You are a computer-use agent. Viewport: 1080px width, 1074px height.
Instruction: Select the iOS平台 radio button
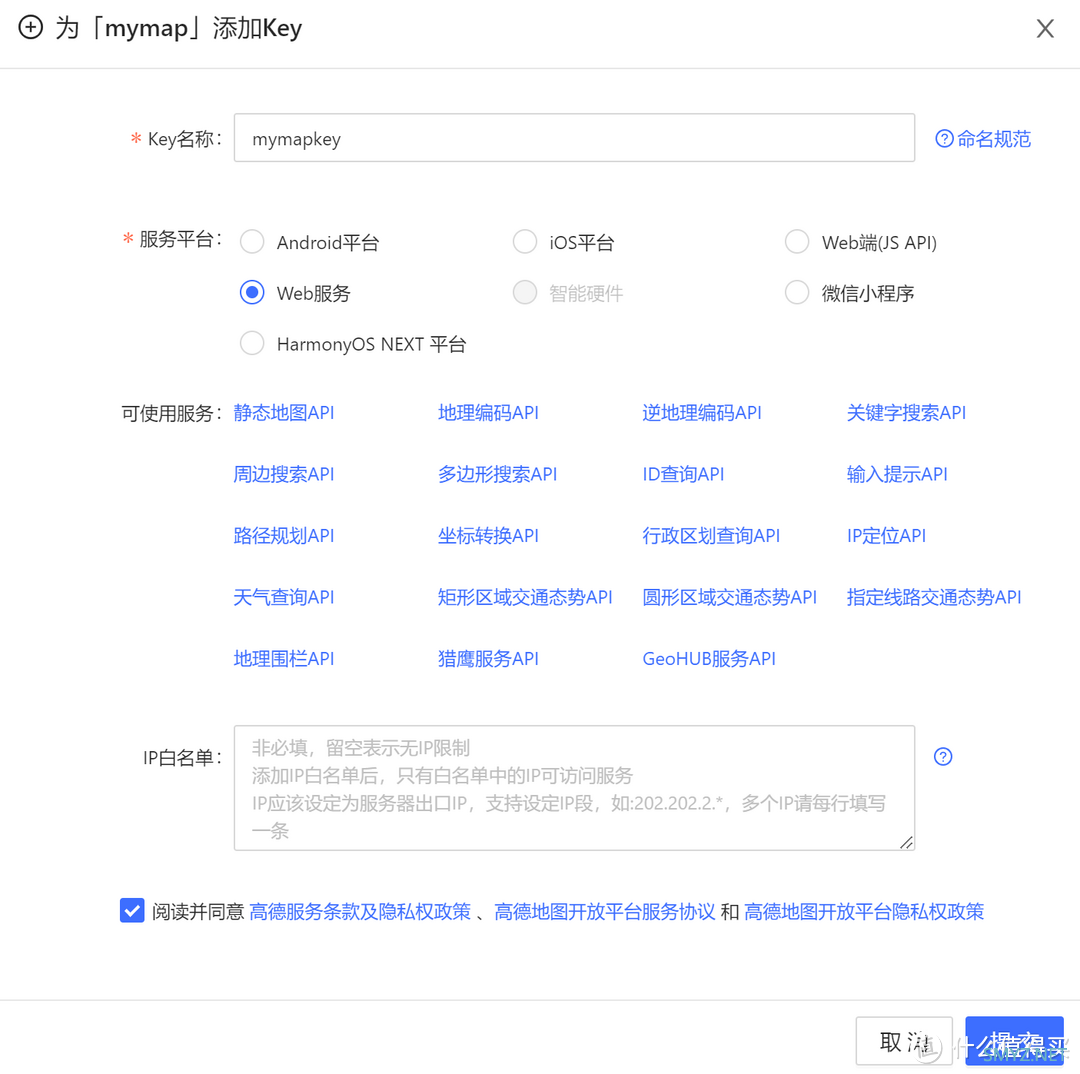pyautogui.click(x=525, y=242)
